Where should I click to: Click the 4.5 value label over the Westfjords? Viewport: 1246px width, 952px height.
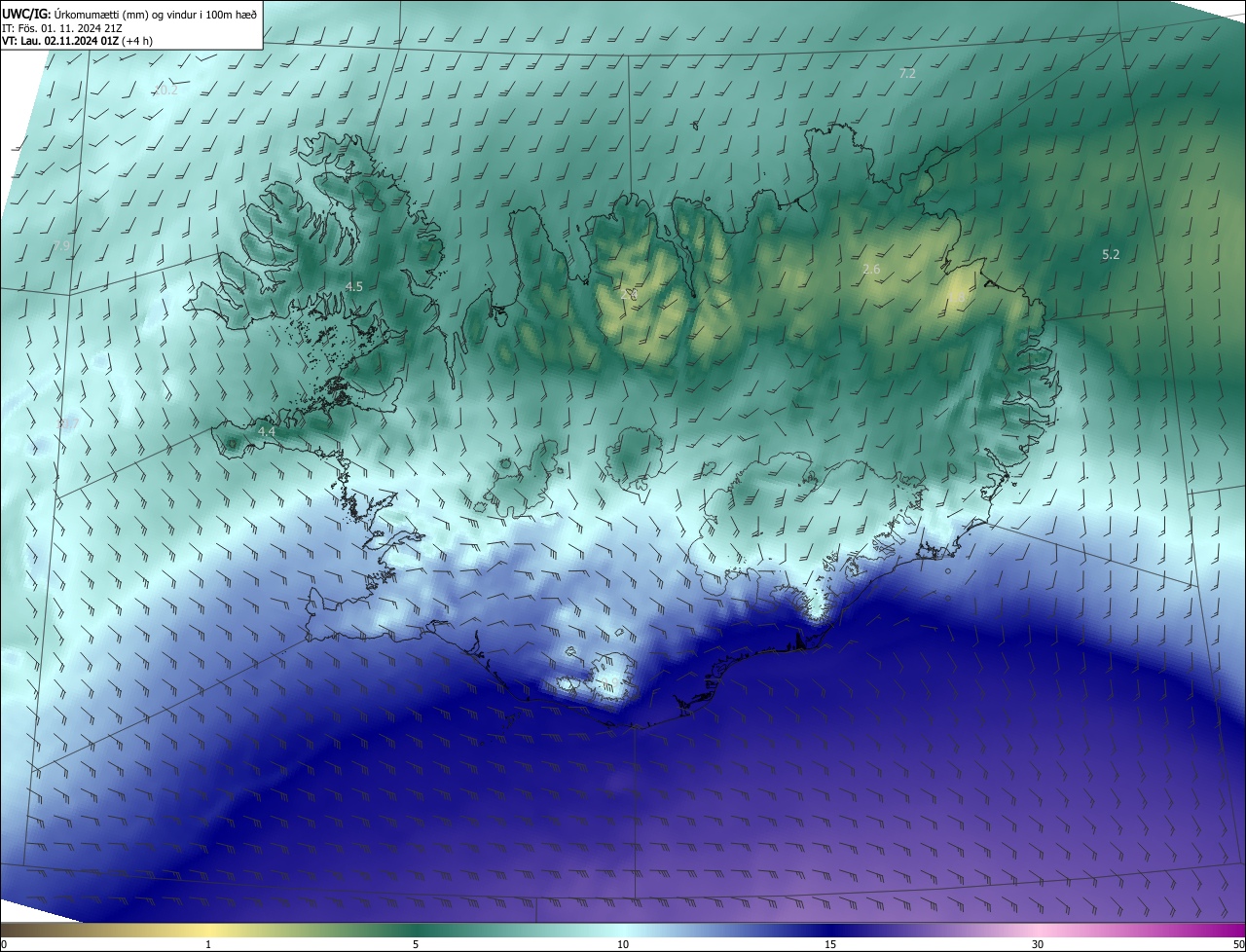(x=354, y=286)
